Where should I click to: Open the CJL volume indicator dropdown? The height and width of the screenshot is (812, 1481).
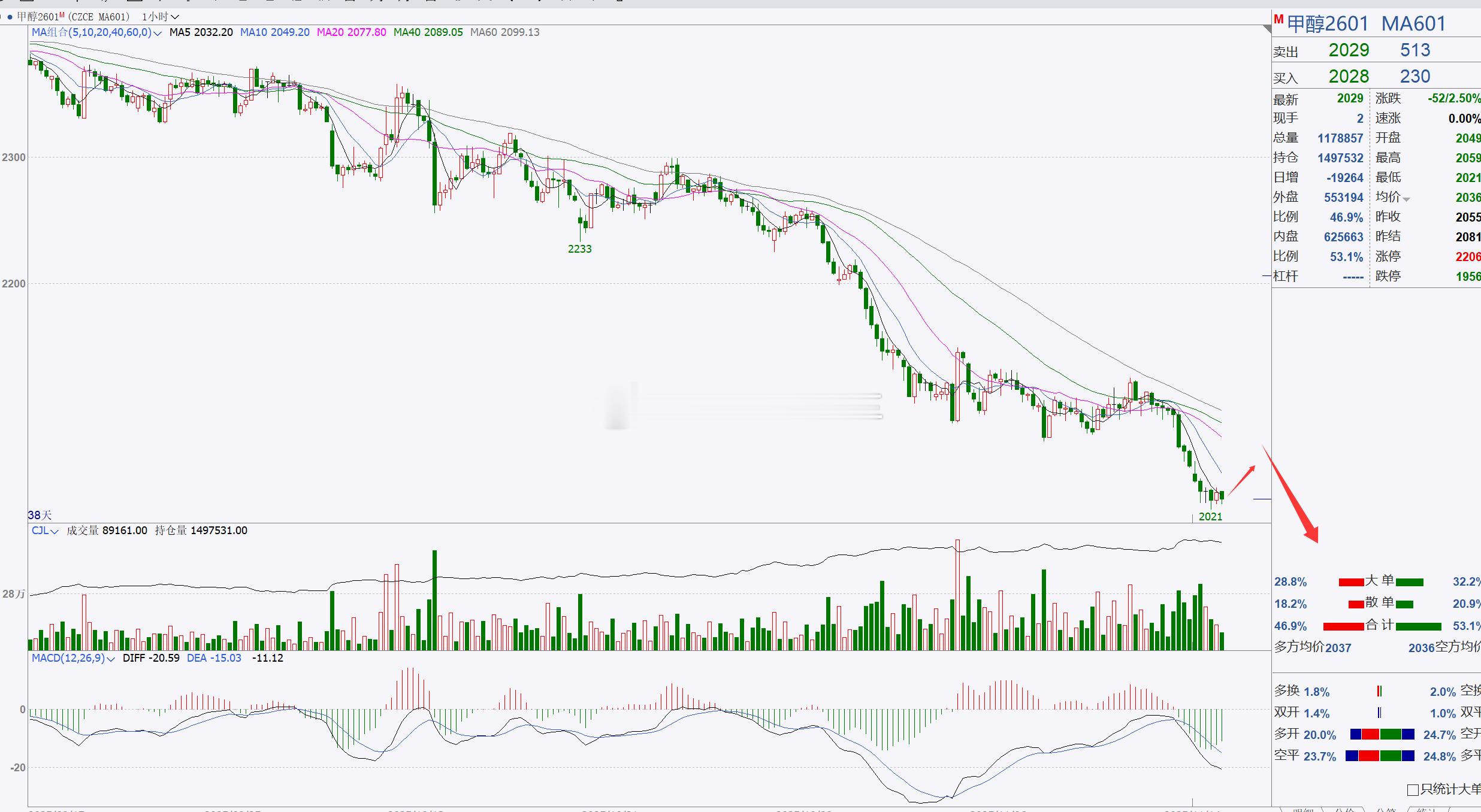tap(55, 531)
